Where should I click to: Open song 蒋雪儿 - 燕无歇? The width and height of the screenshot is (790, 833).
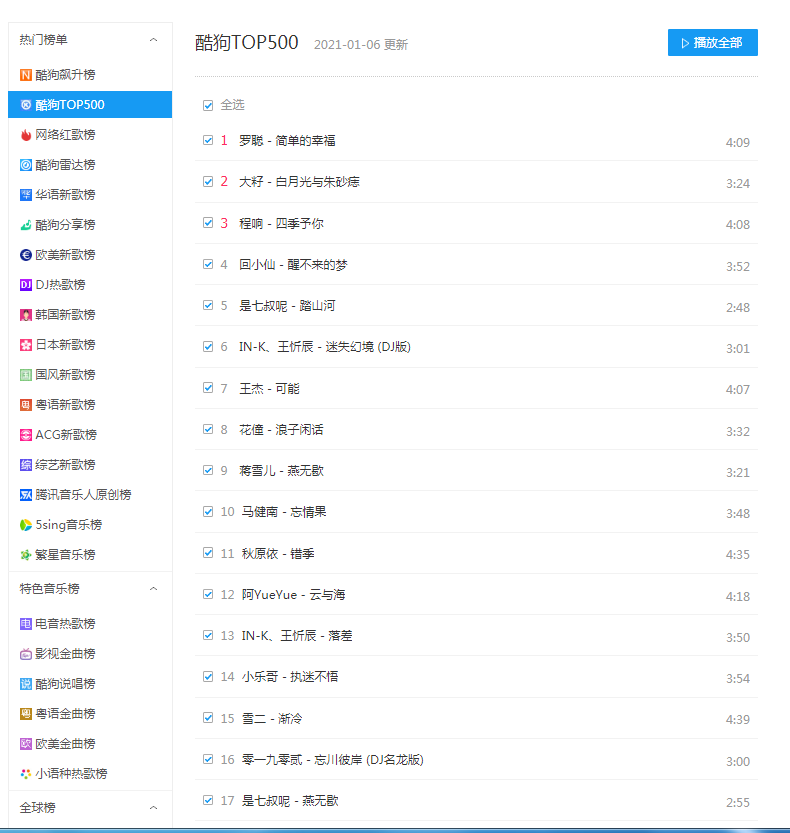point(281,471)
